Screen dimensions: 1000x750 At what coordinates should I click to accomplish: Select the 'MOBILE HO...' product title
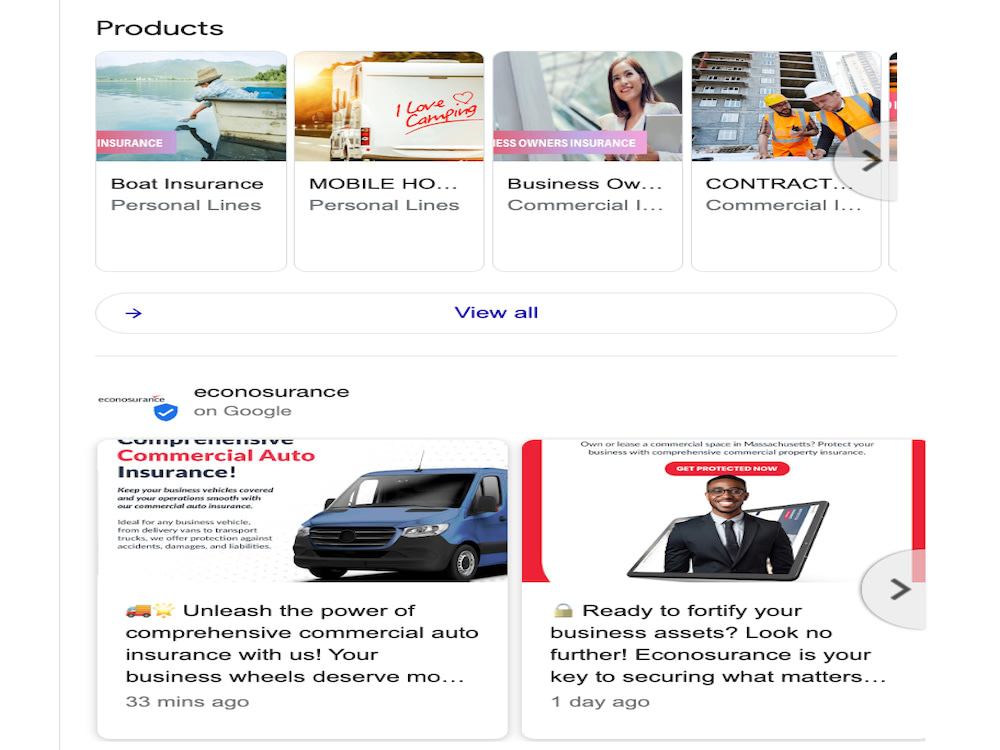[383, 184]
